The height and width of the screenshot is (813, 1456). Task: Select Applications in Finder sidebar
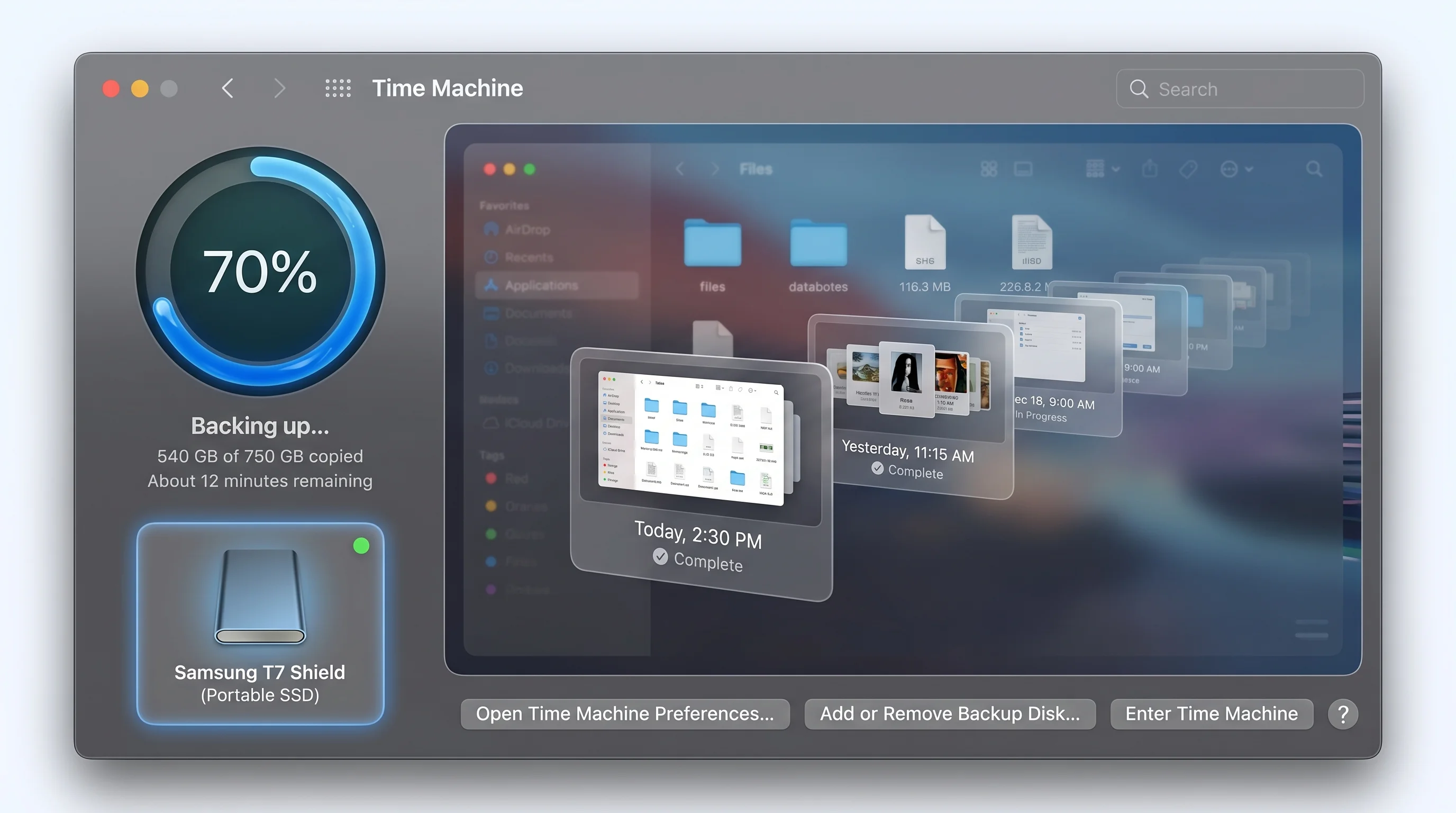click(x=557, y=285)
